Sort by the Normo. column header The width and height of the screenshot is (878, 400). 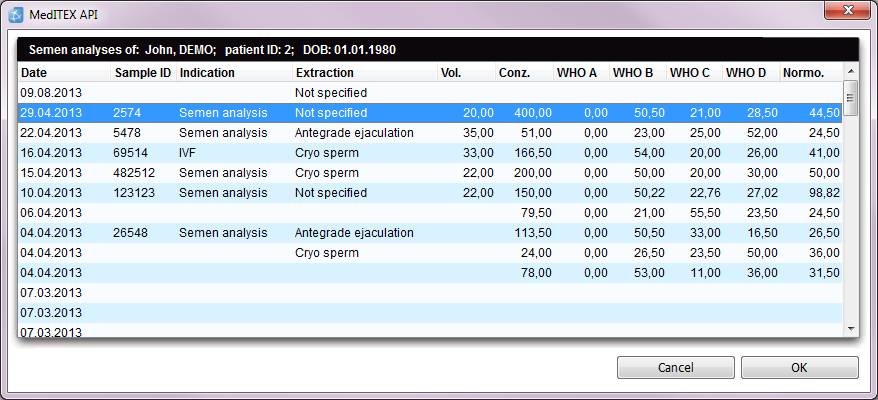(x=811, y=73)
